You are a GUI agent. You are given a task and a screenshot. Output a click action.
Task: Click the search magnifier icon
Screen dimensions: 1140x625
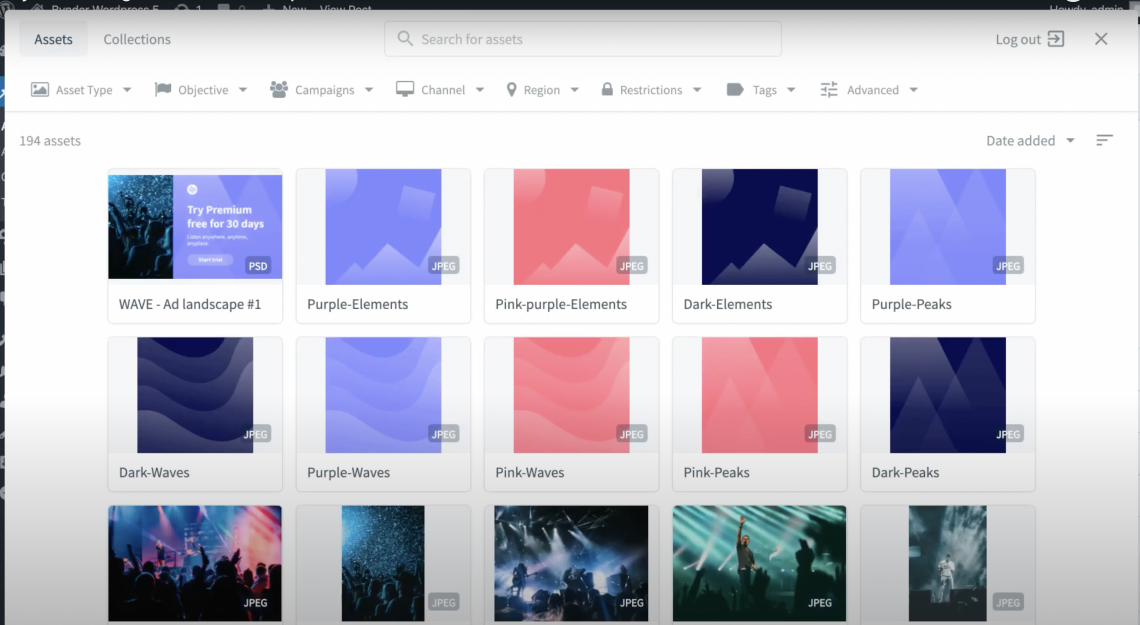tap(405, 38)
